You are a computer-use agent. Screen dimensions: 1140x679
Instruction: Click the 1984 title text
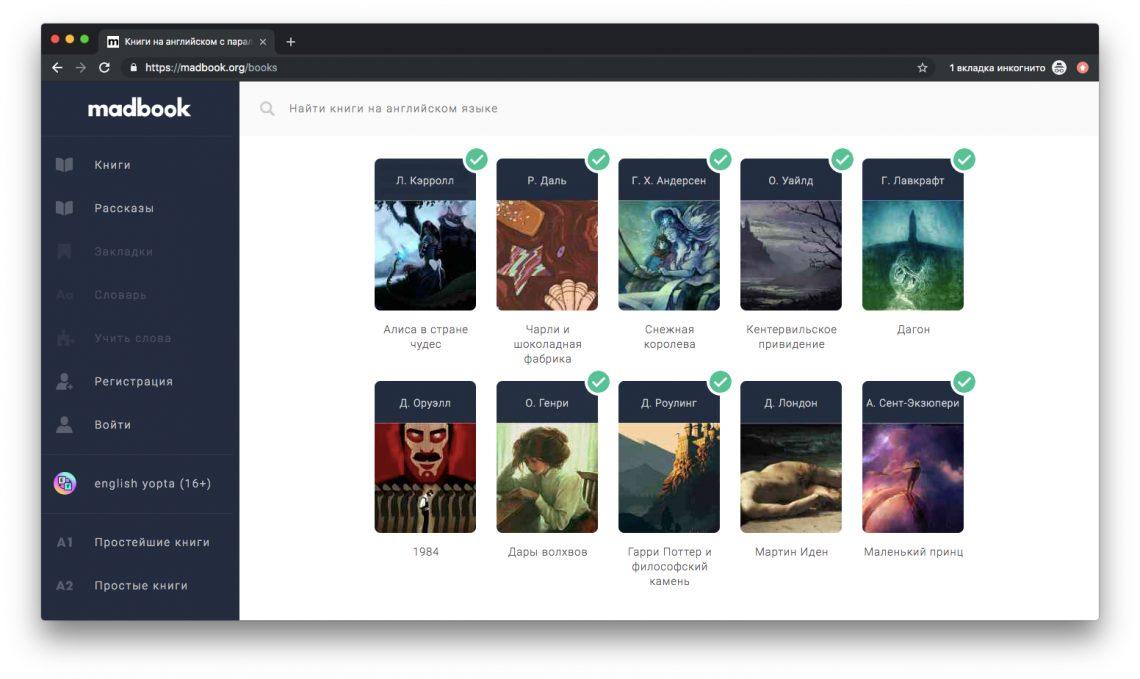pyautogui.click(x=426, y=552)
